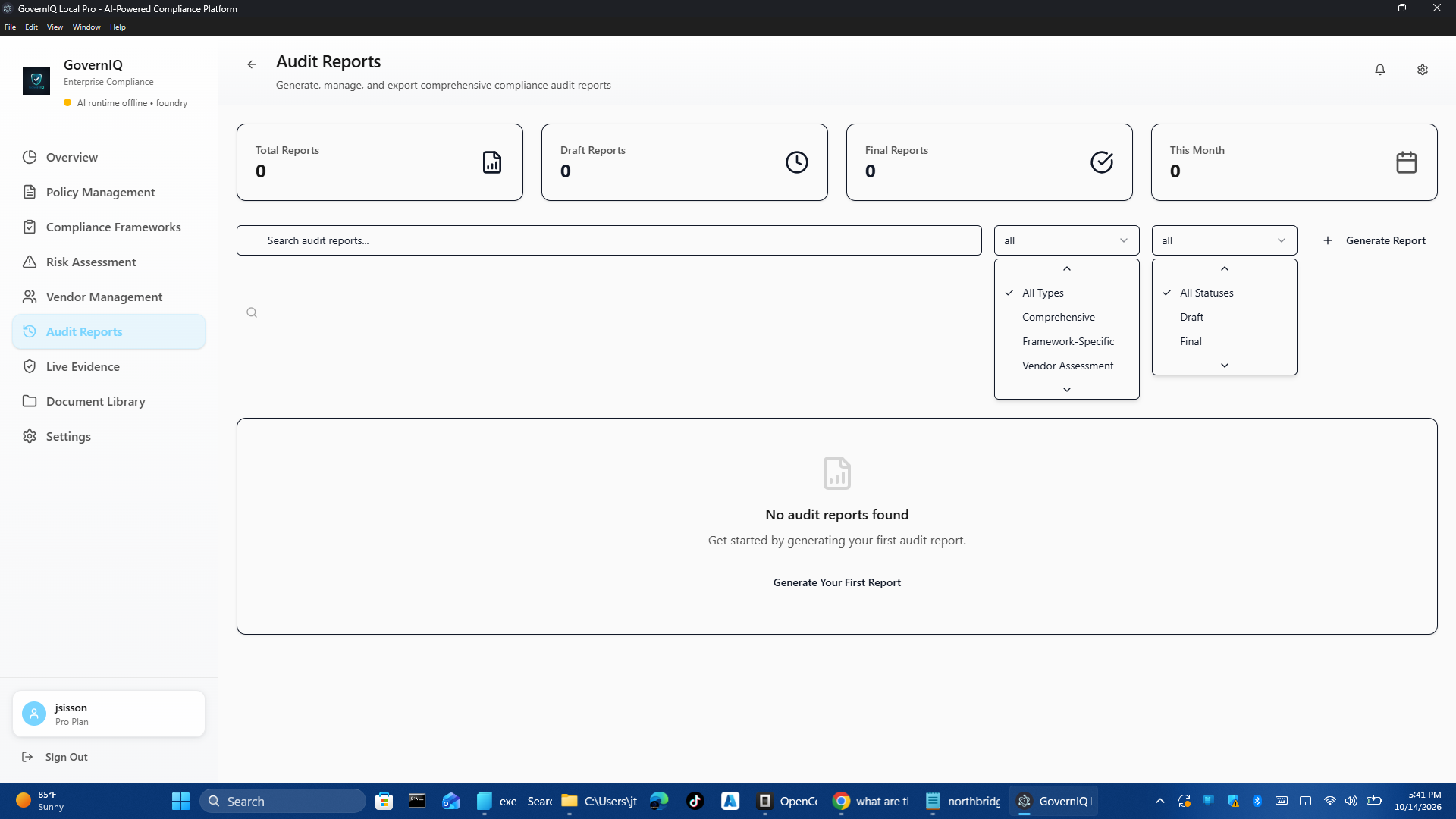Open Microsoft Store from the taskbar

point(384,801)
